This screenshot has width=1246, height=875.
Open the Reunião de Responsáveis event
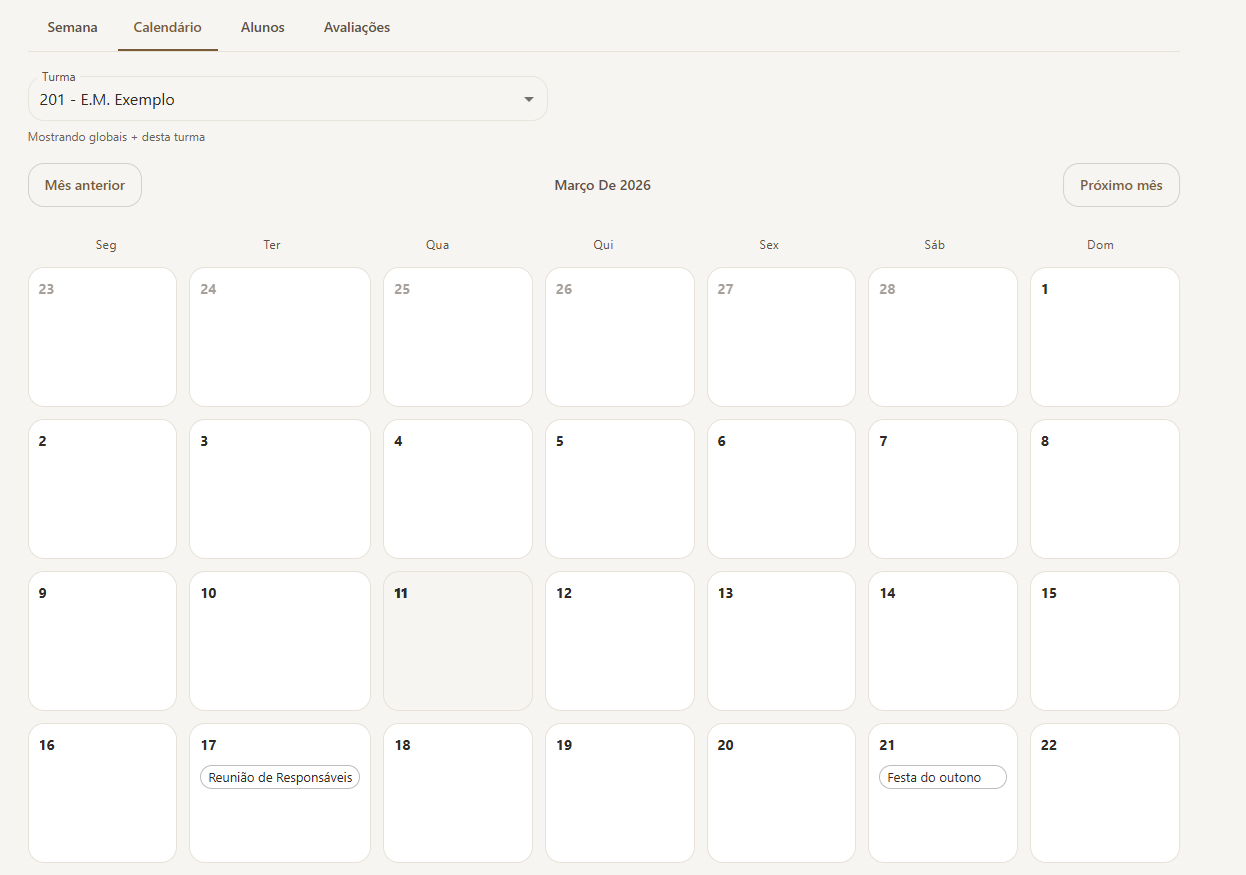click(x=279, y=777)
